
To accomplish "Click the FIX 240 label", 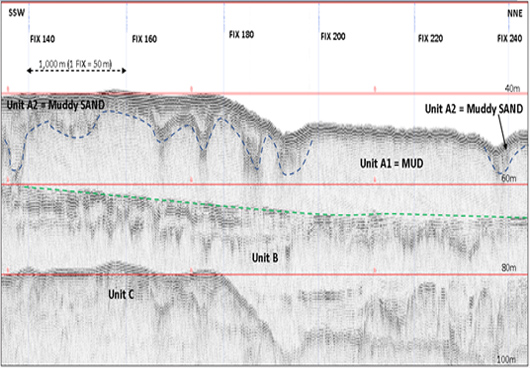I will coord(509,39).
